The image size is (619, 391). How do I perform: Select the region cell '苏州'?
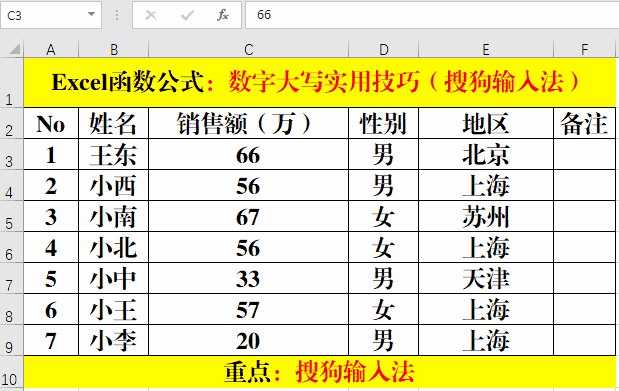(486, 216)
